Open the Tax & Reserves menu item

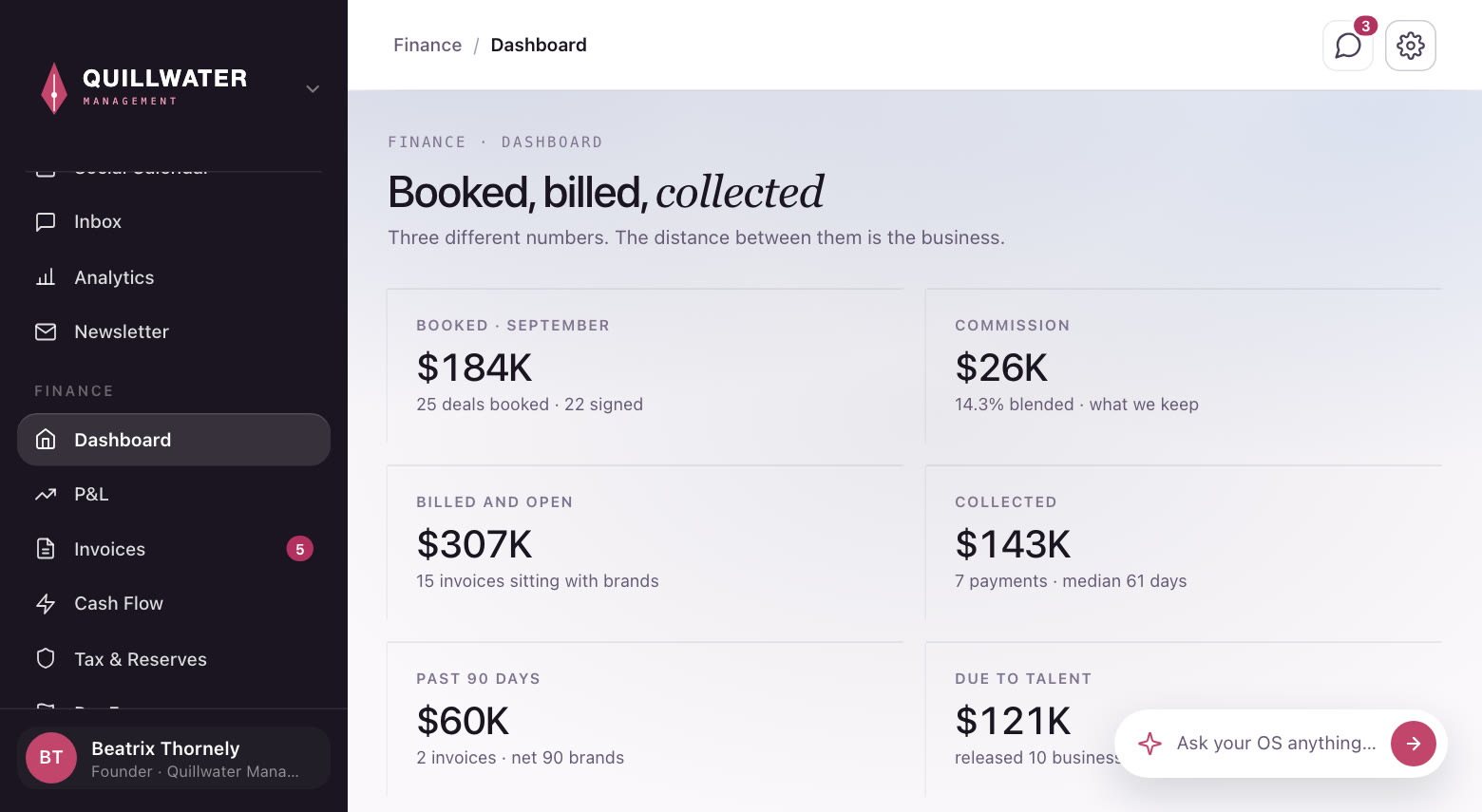pyautogui.click(x=174, y=658)
